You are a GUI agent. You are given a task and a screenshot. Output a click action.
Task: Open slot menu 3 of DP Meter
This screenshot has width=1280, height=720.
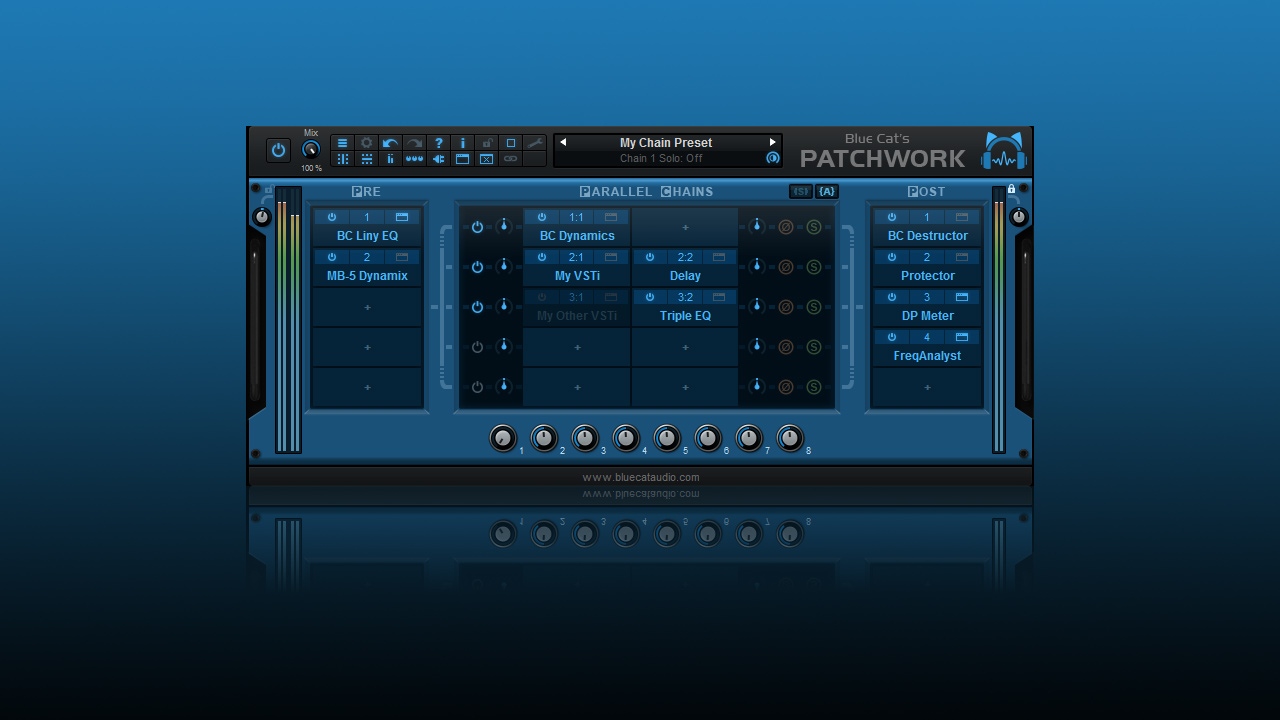point(927,297)
